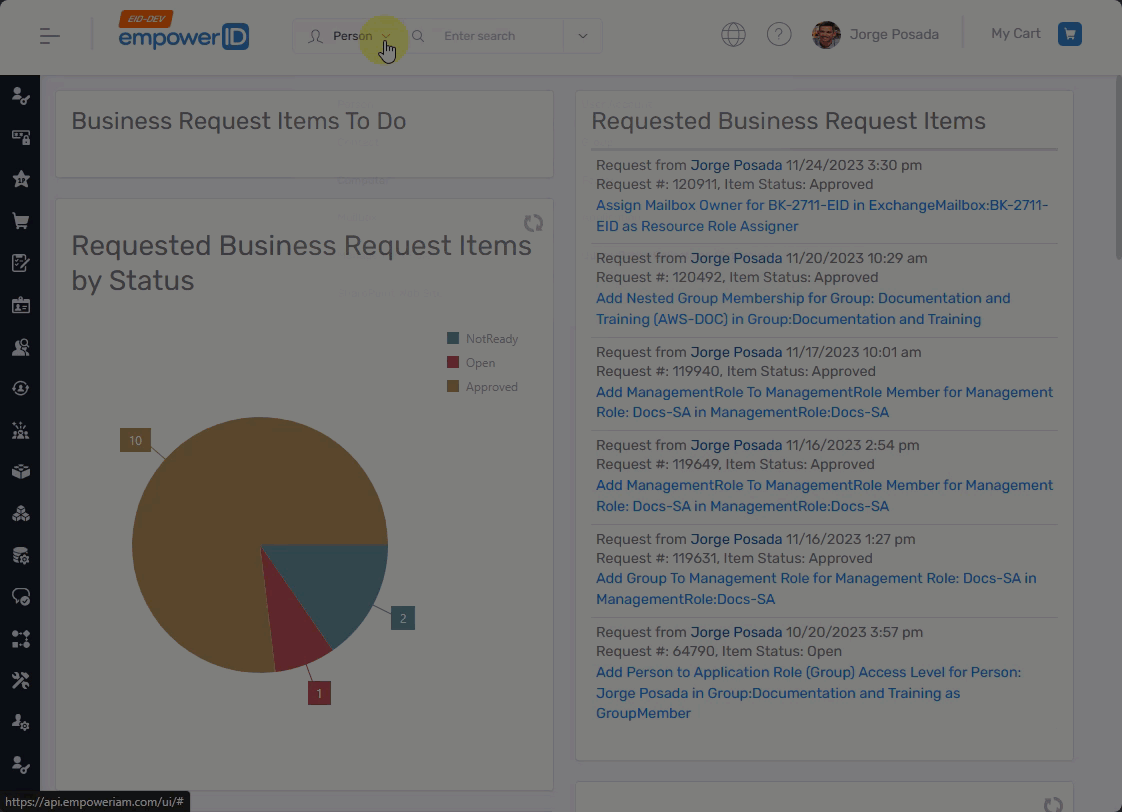Open the Add Nested Group Membership request link
Viewport: 1122px width, 812px height.
pyautogui.click(x=802, y=309)
